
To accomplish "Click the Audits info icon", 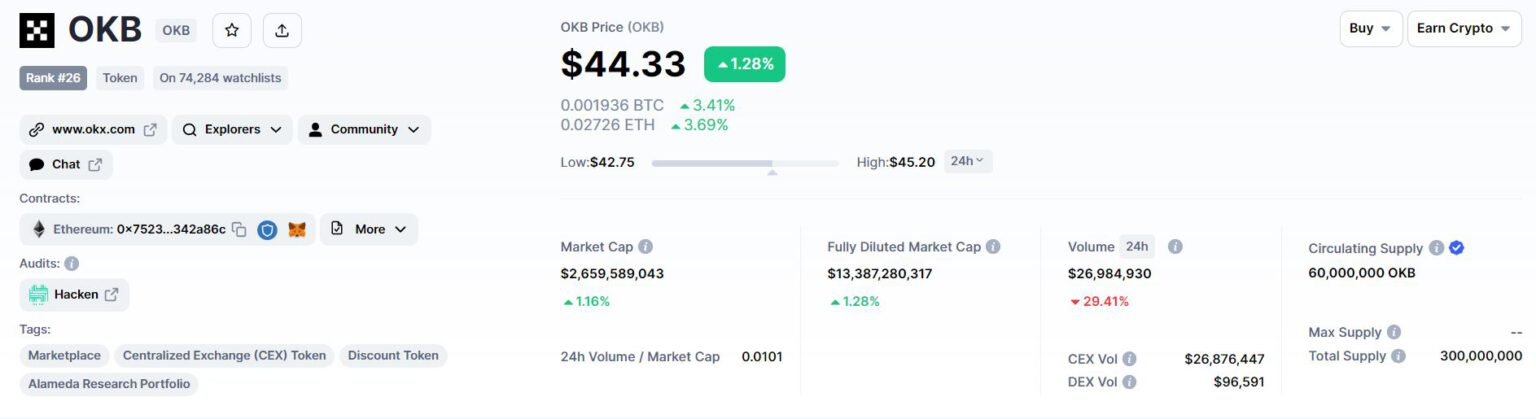I will tap(71, 264).
